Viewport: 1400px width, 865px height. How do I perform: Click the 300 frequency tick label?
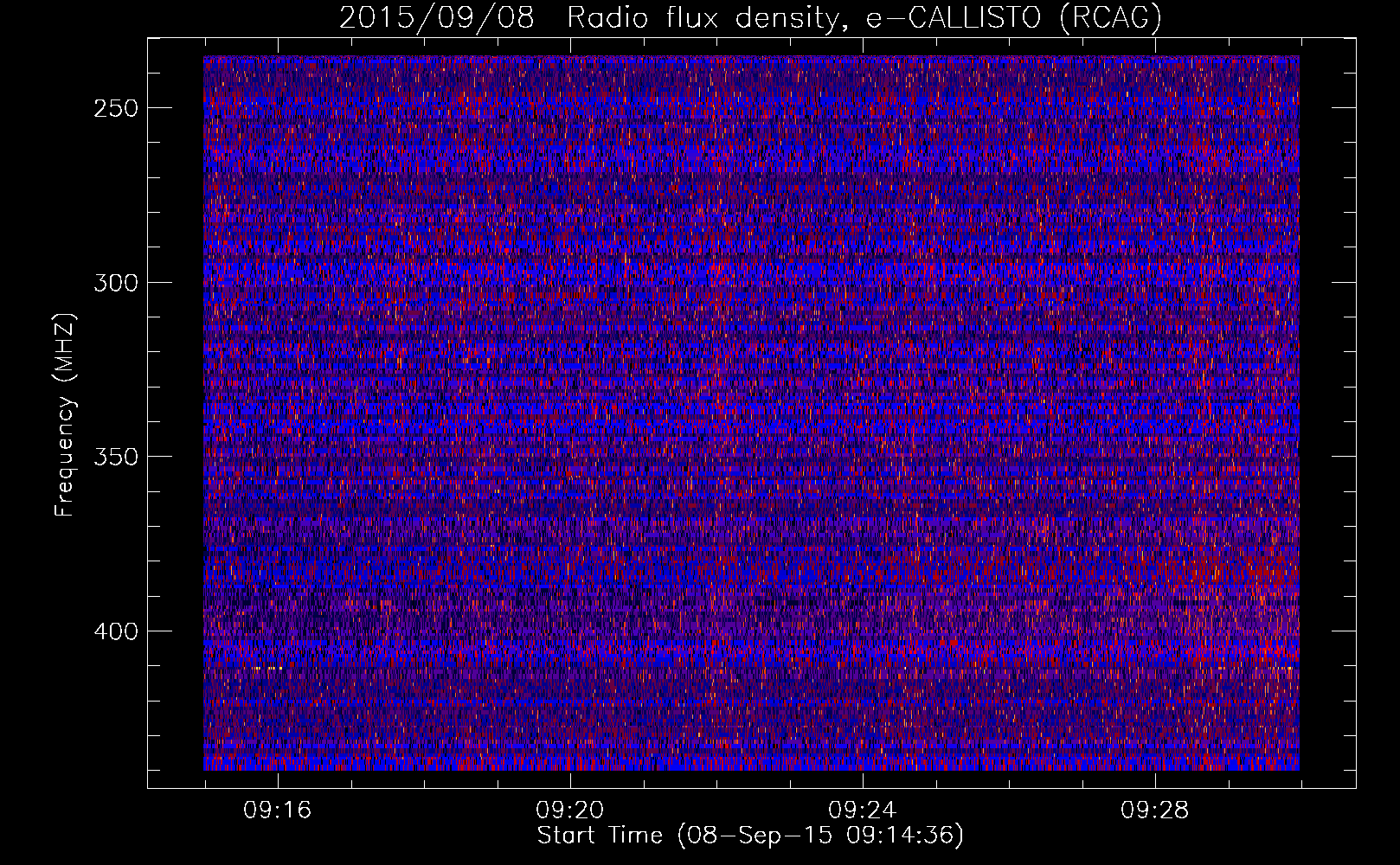point(115,284)
